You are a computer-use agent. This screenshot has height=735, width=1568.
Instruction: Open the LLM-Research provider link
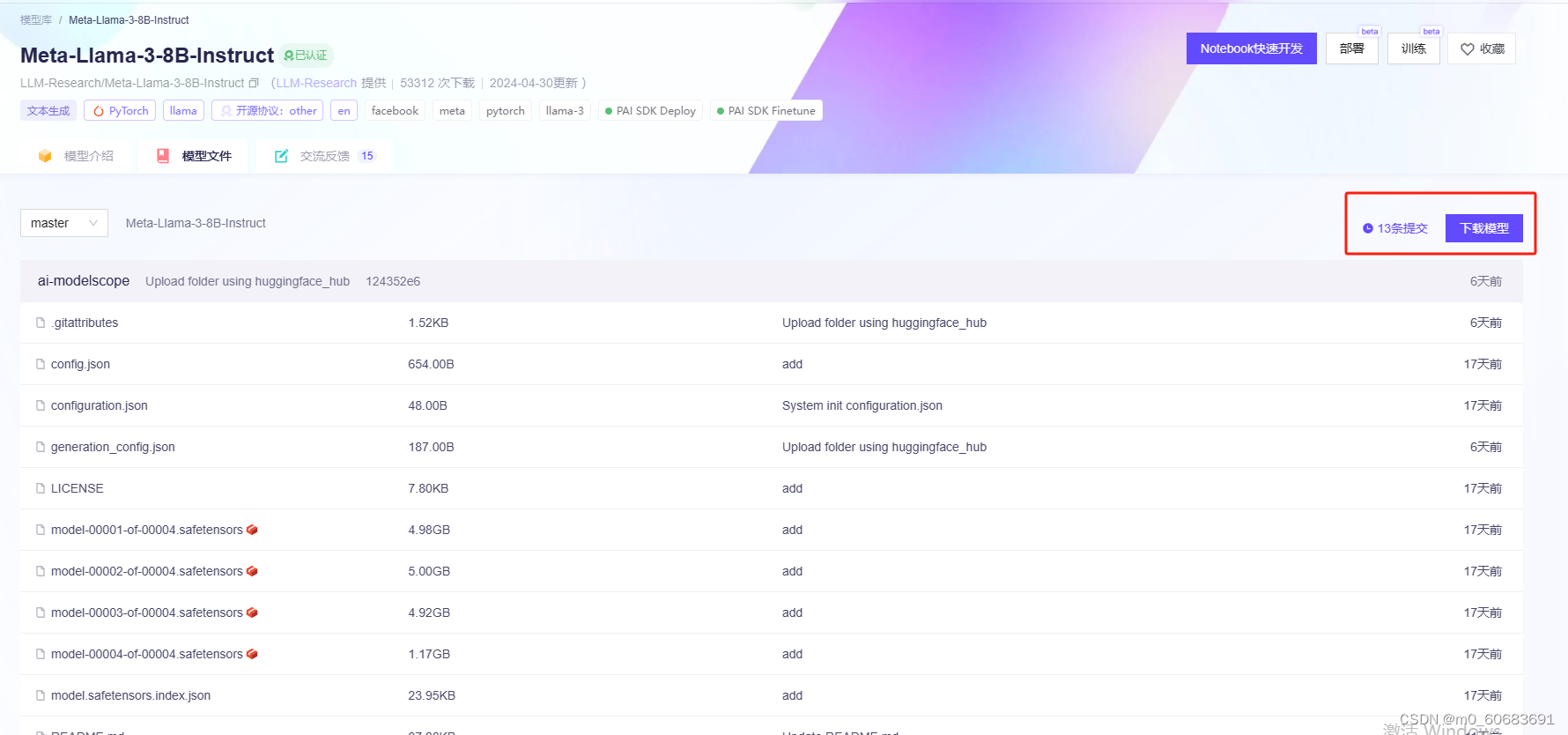316,83
